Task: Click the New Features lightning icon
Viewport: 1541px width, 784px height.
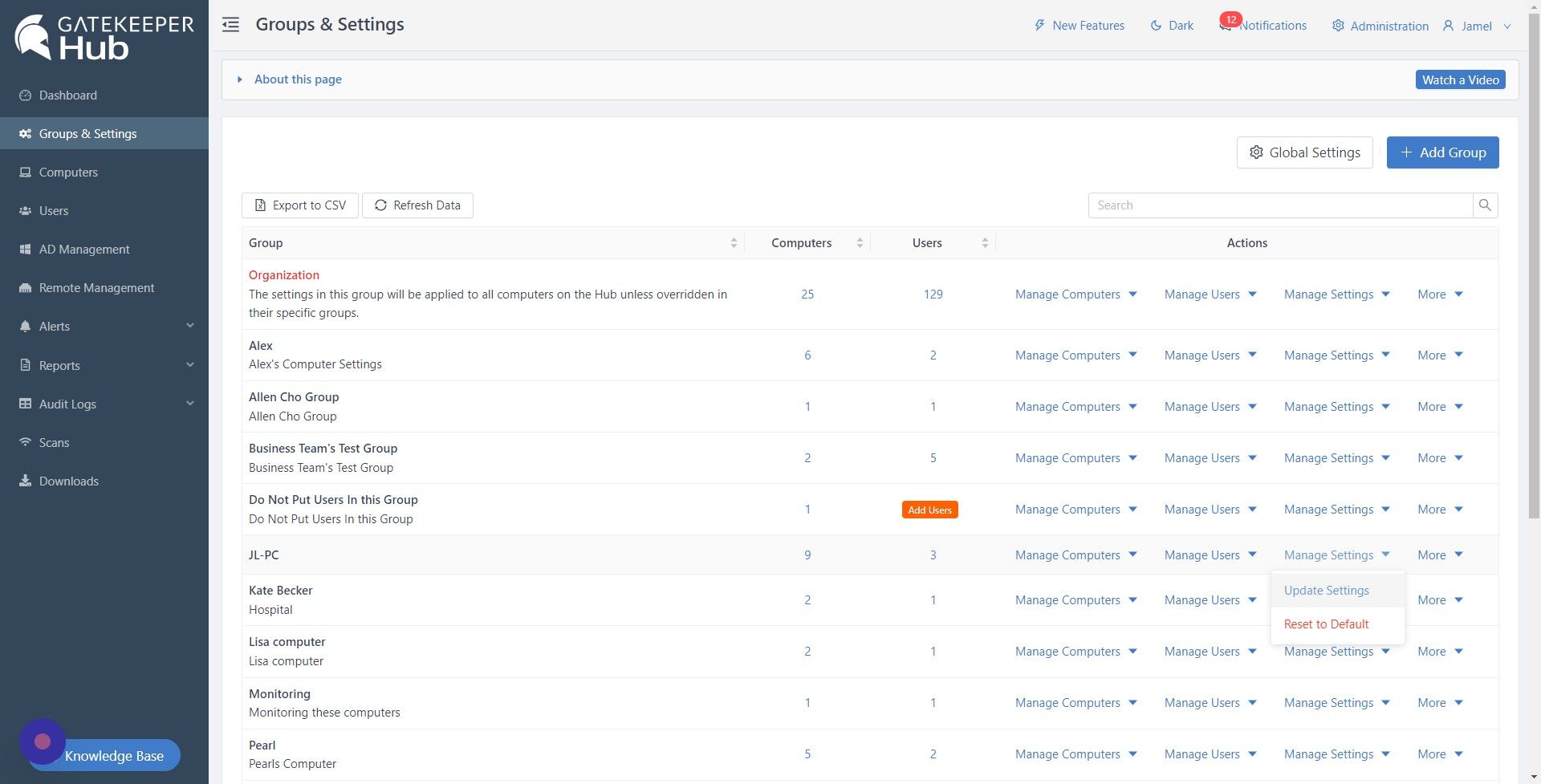Action: pos(1039,26)
